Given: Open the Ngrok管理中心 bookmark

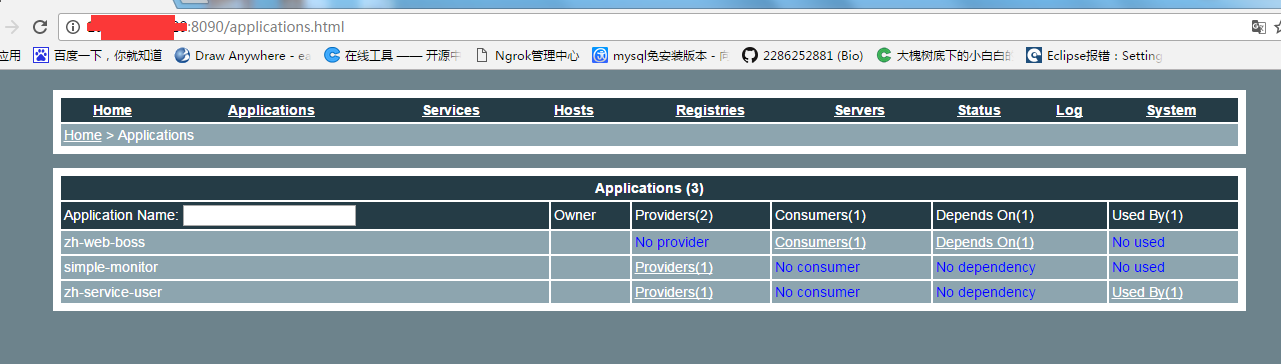Looking at the screenshot, I should point(528,56).
